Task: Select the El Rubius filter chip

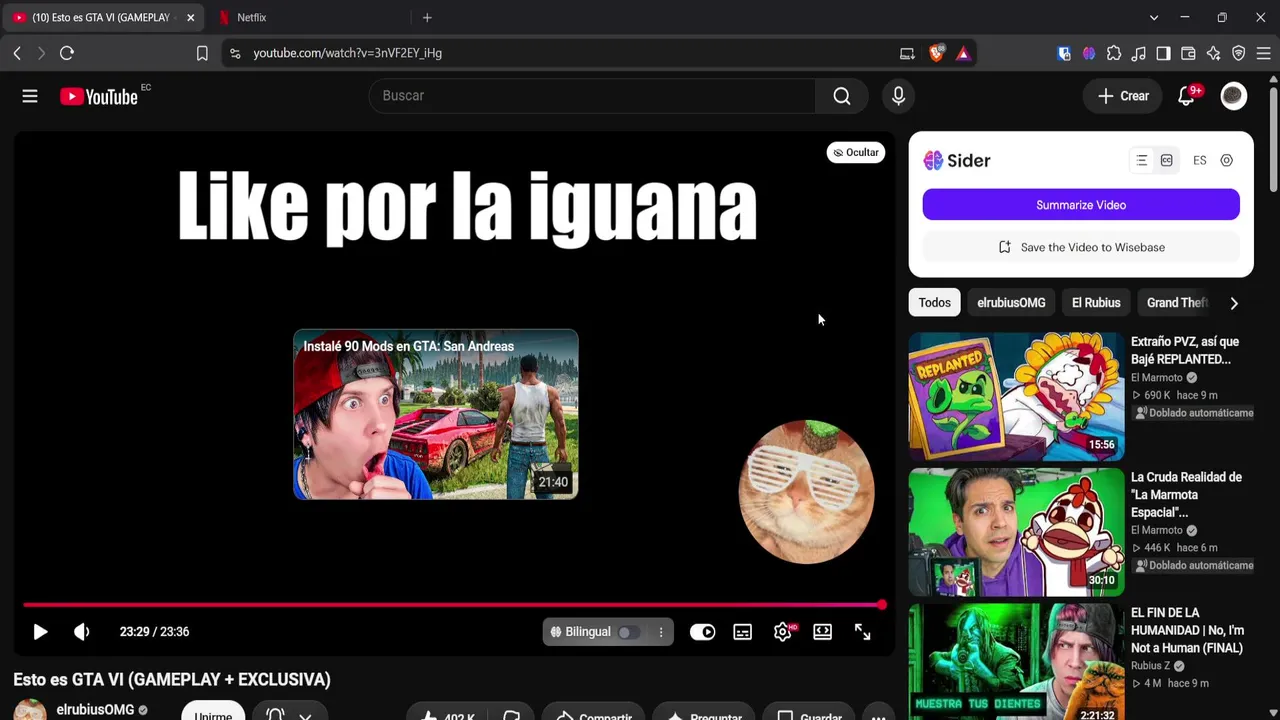Action: [x=1096, y=303]
